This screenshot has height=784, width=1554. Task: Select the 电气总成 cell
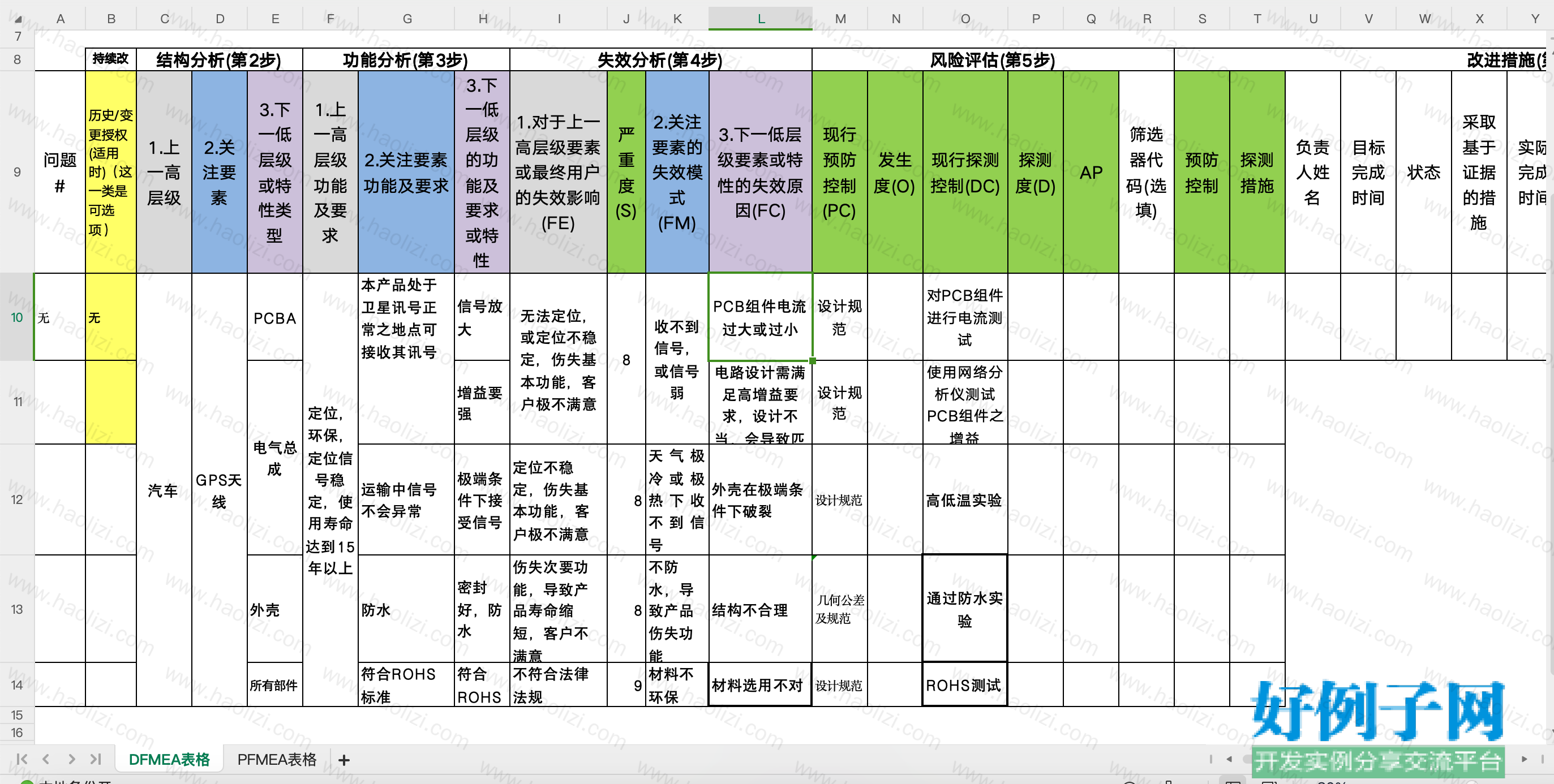tap(275, 458)
